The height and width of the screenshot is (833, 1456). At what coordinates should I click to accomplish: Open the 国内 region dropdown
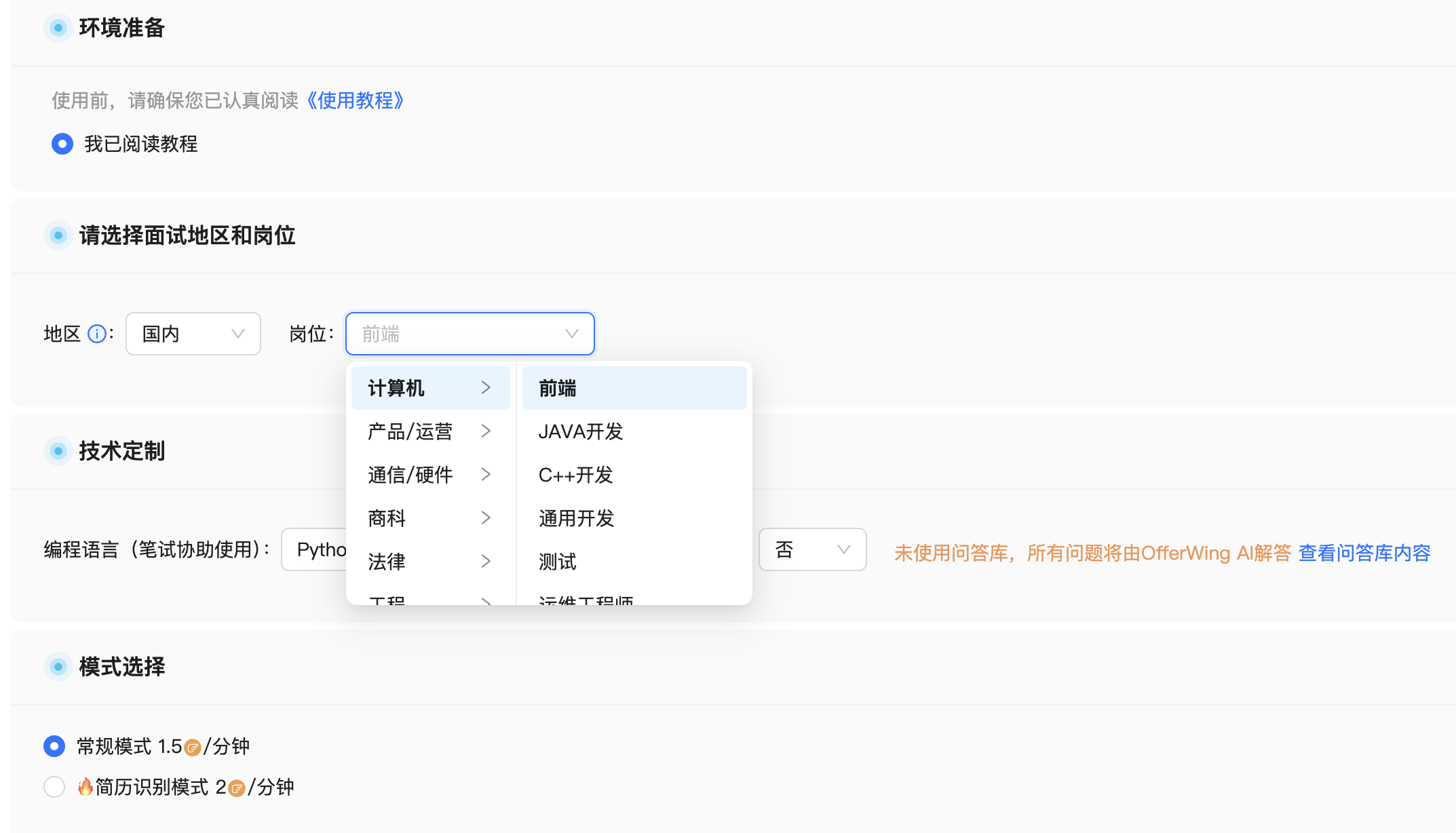pos(193,334)
